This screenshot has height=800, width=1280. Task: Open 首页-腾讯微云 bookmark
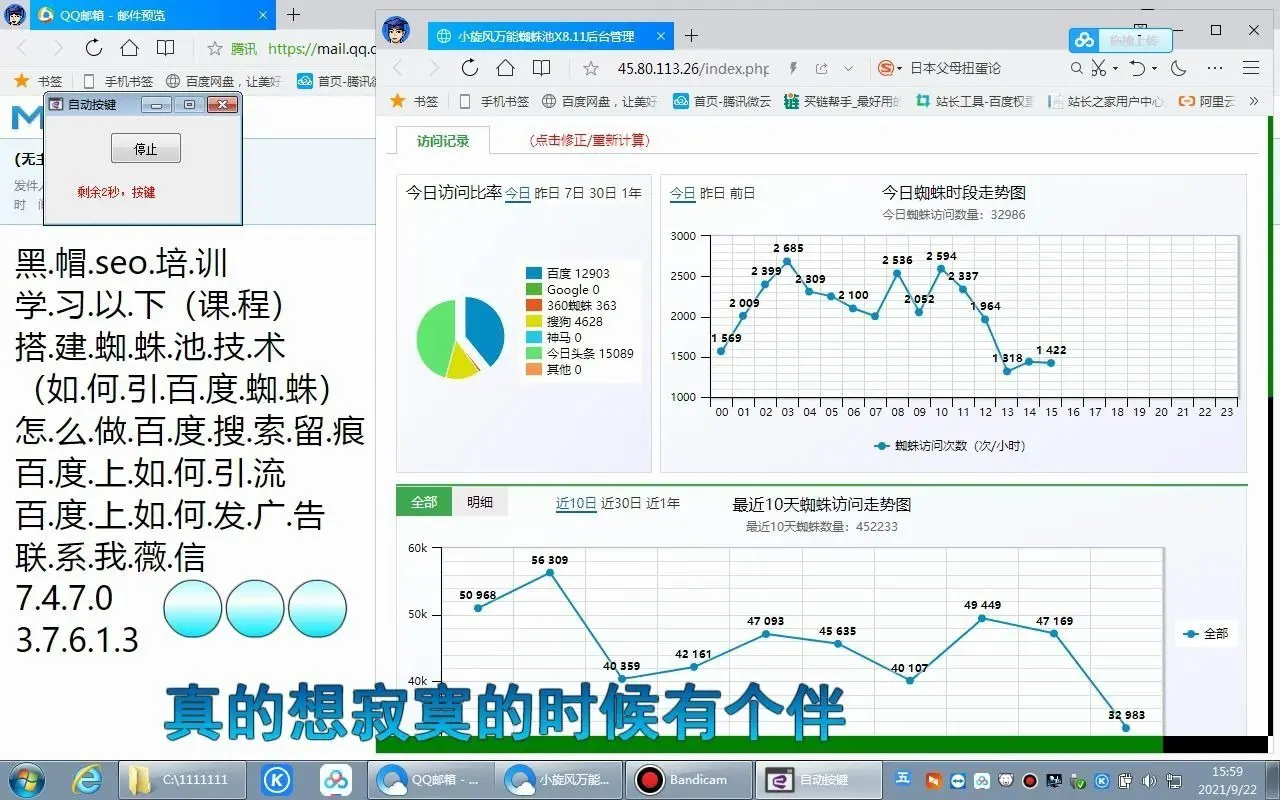[722, 101]
